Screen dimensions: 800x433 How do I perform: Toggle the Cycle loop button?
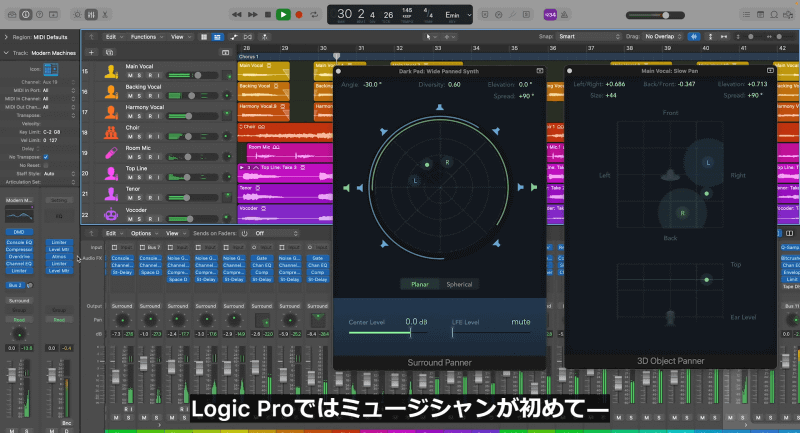click(314, 15)
